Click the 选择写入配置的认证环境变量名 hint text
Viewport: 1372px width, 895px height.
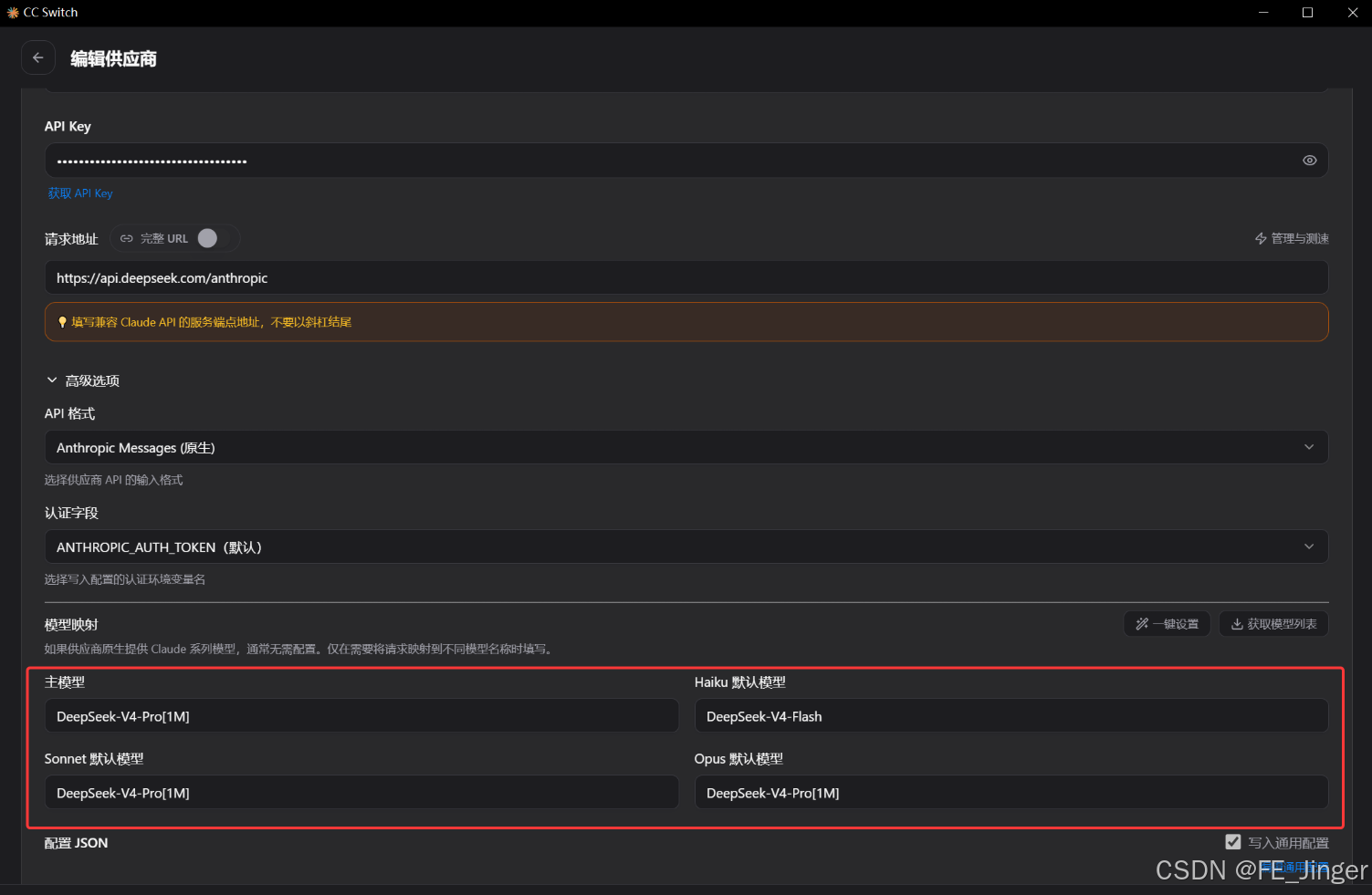coord(125,579)
